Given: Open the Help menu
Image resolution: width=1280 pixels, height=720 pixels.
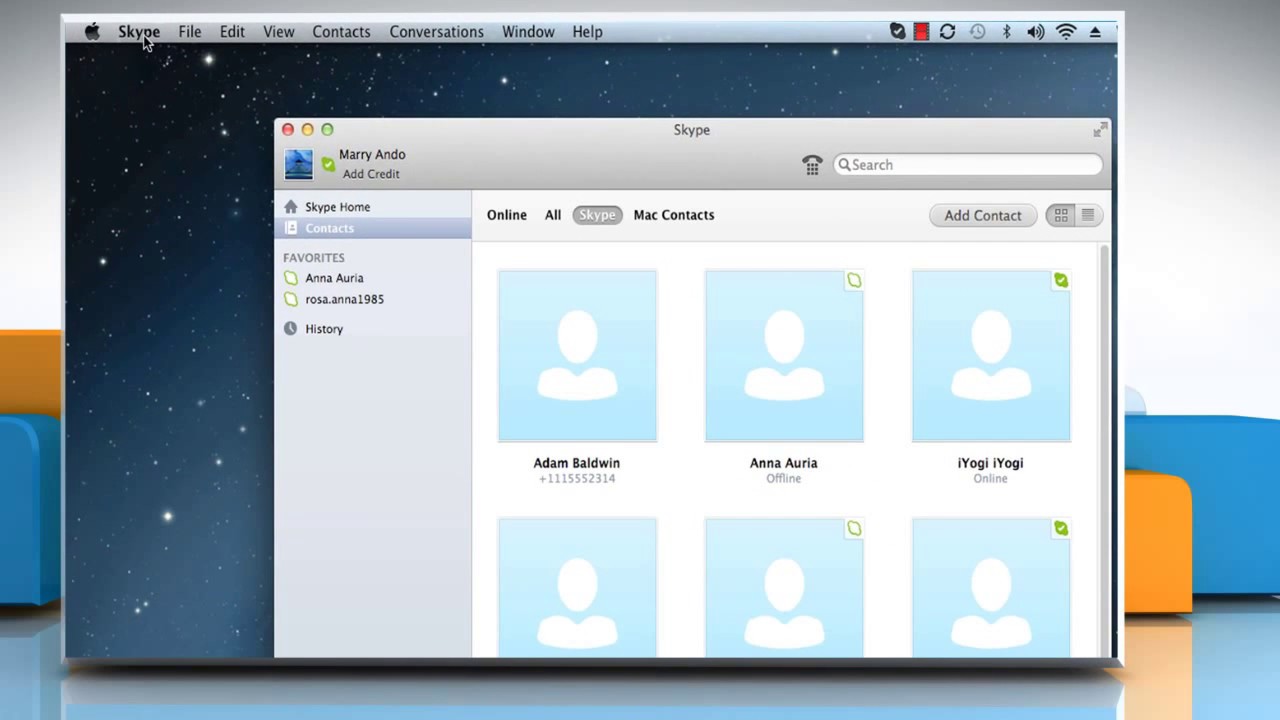Looking at the screenshot, I should pos(588,32).
